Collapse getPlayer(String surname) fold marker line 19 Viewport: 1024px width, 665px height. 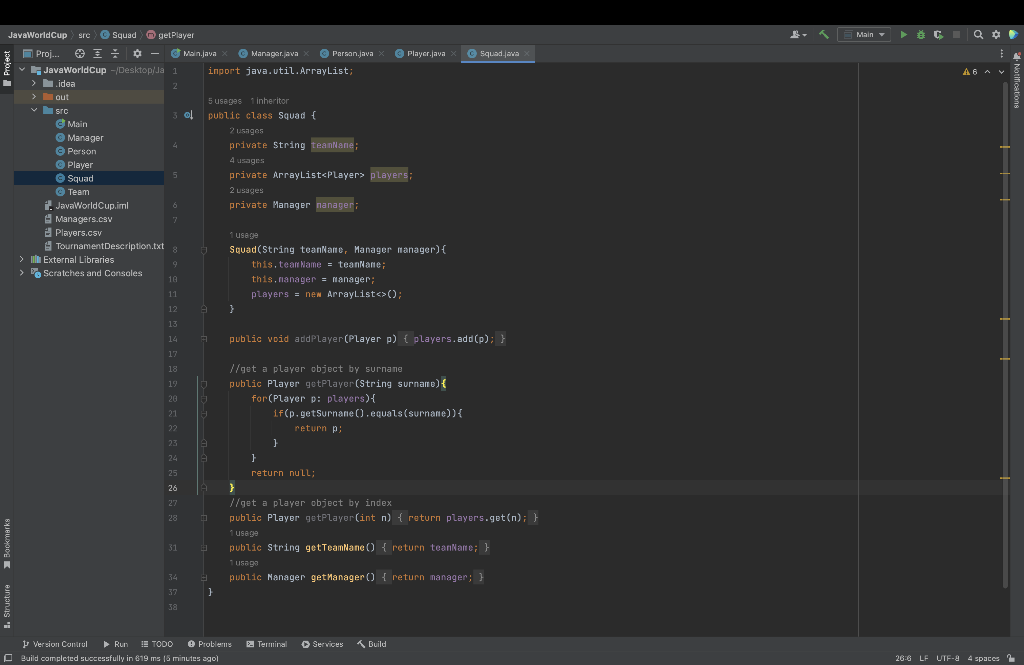pyautogui.click(x=204, y=384)
